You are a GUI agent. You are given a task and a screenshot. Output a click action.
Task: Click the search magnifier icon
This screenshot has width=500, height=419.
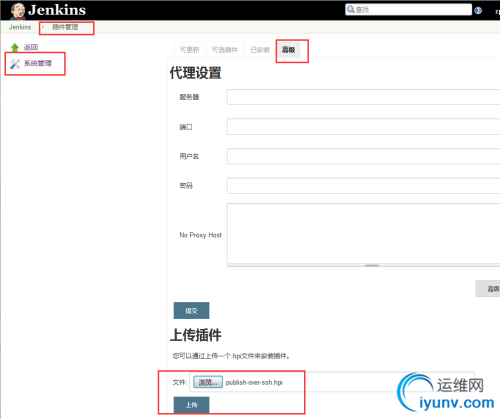350,9
